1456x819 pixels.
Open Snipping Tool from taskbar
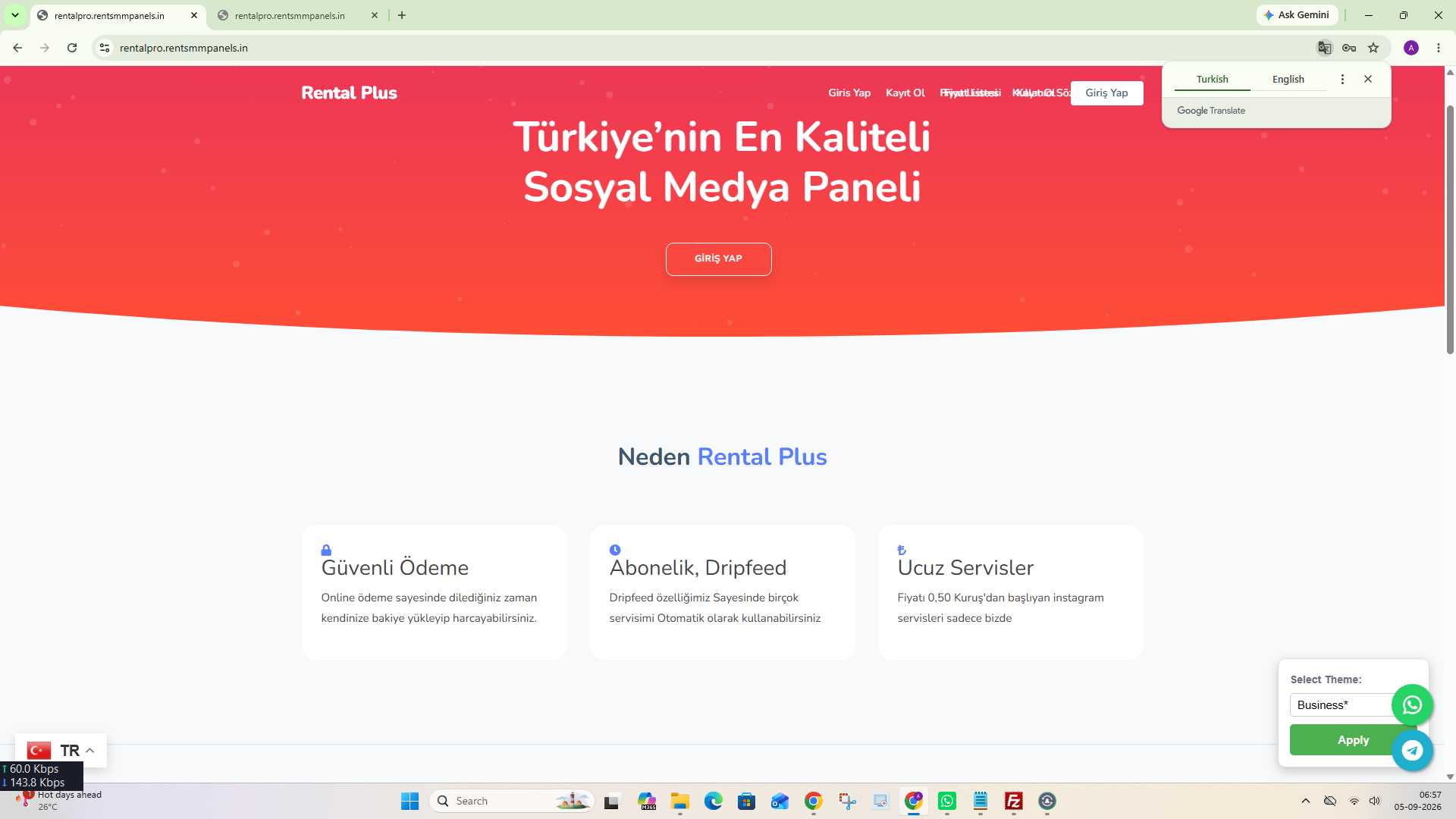(x=847, y=801)
